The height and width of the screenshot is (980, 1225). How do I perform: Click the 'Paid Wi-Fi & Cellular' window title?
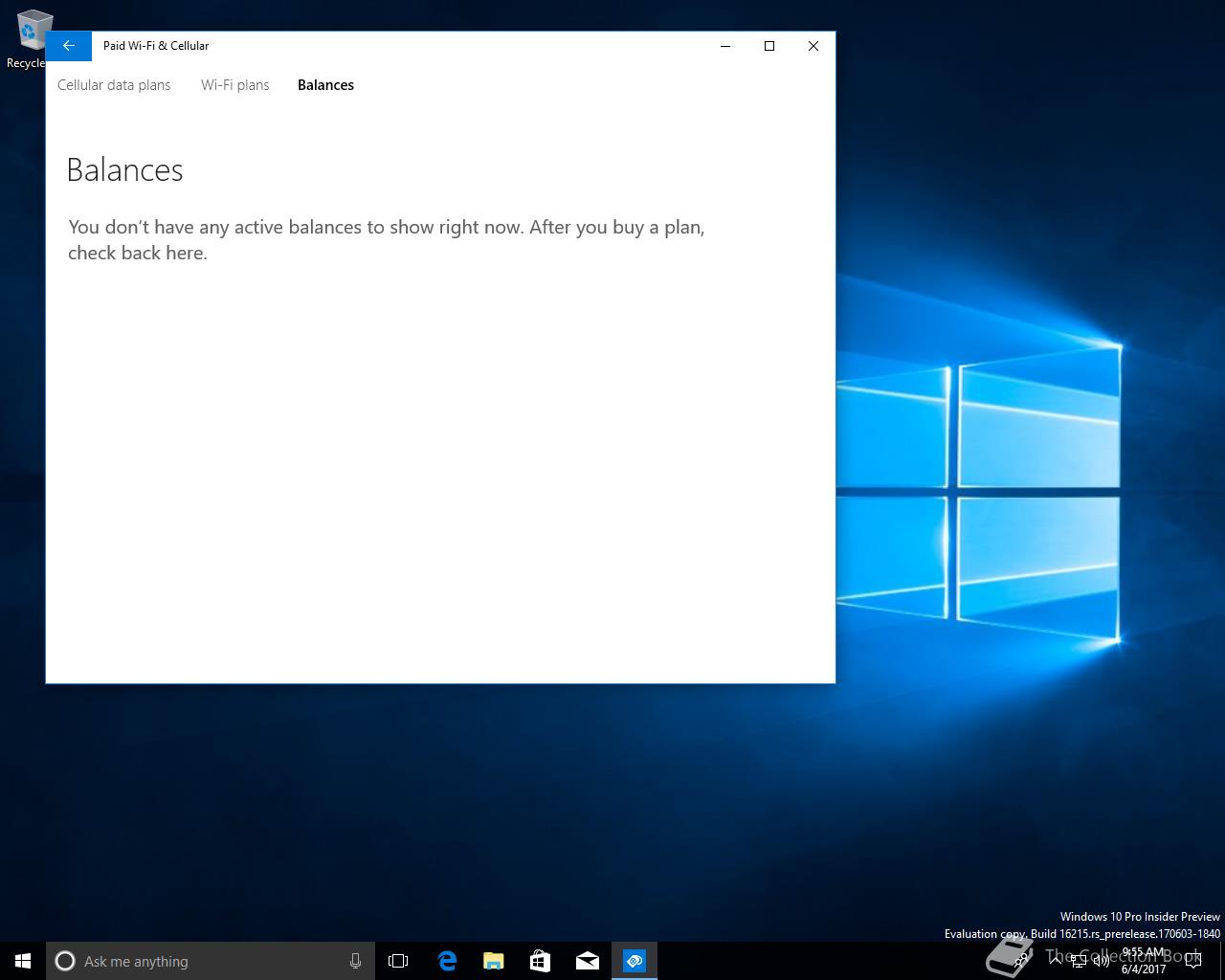tap(156, 46)
